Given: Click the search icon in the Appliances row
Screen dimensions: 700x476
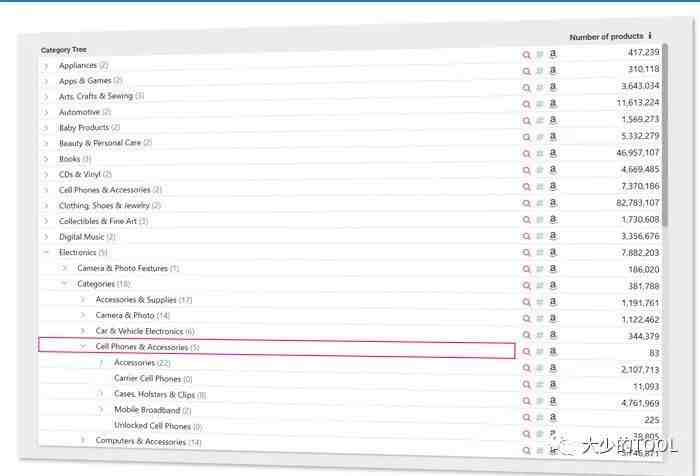Looking at the screenshot, I should 527,55.
